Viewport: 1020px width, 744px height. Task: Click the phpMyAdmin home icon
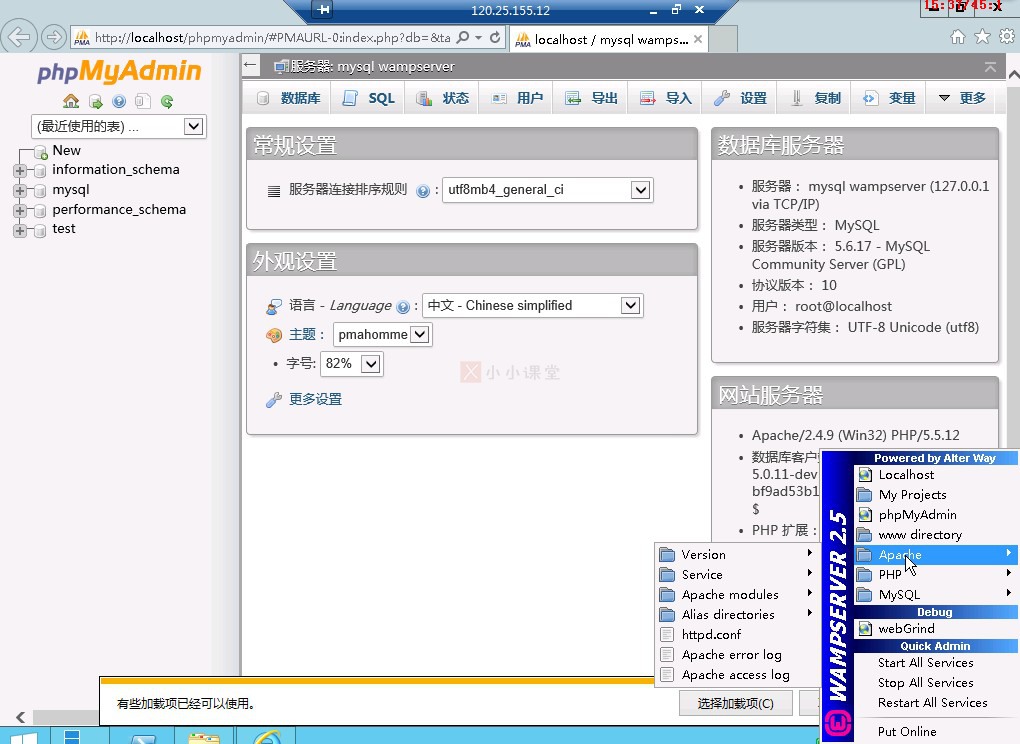[x=71, y=101]
